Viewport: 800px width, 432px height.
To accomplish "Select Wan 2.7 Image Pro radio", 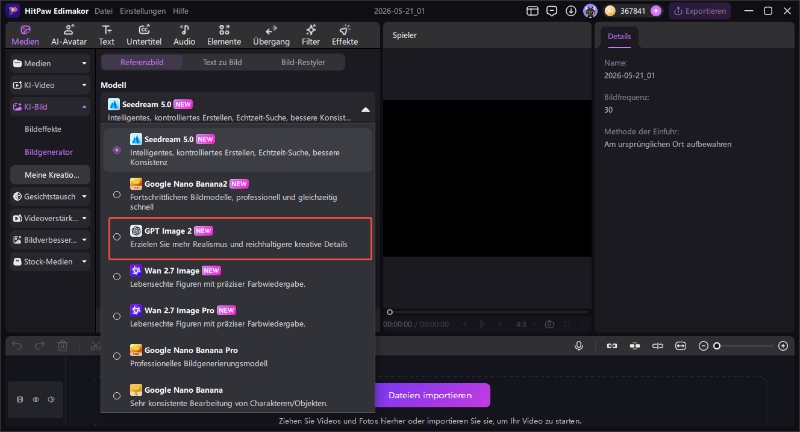I will point(117,316).
